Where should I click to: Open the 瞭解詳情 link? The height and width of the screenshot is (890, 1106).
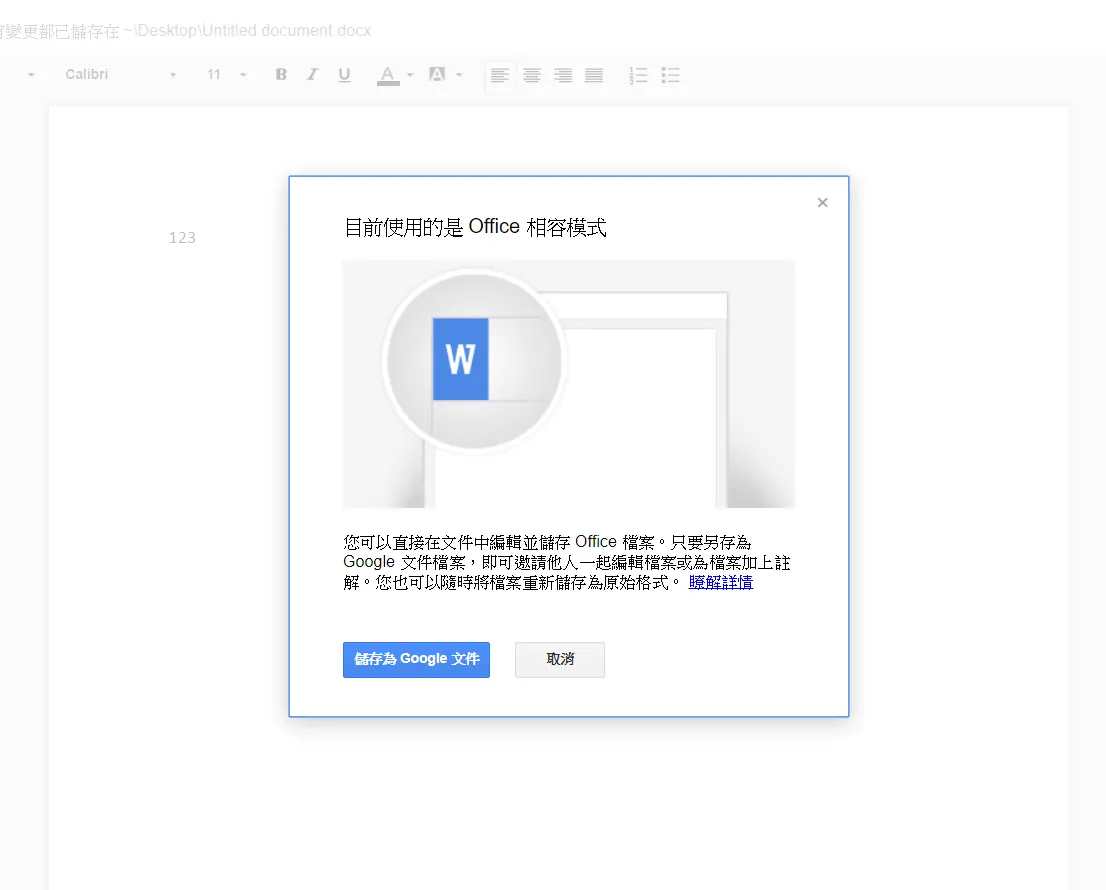coord(721,583)
